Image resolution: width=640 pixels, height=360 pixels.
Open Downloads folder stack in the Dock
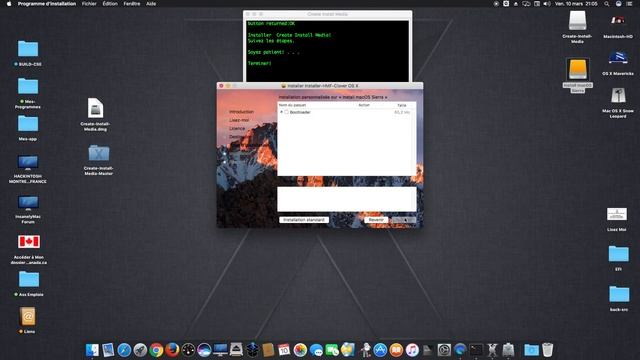click(531, 350)
